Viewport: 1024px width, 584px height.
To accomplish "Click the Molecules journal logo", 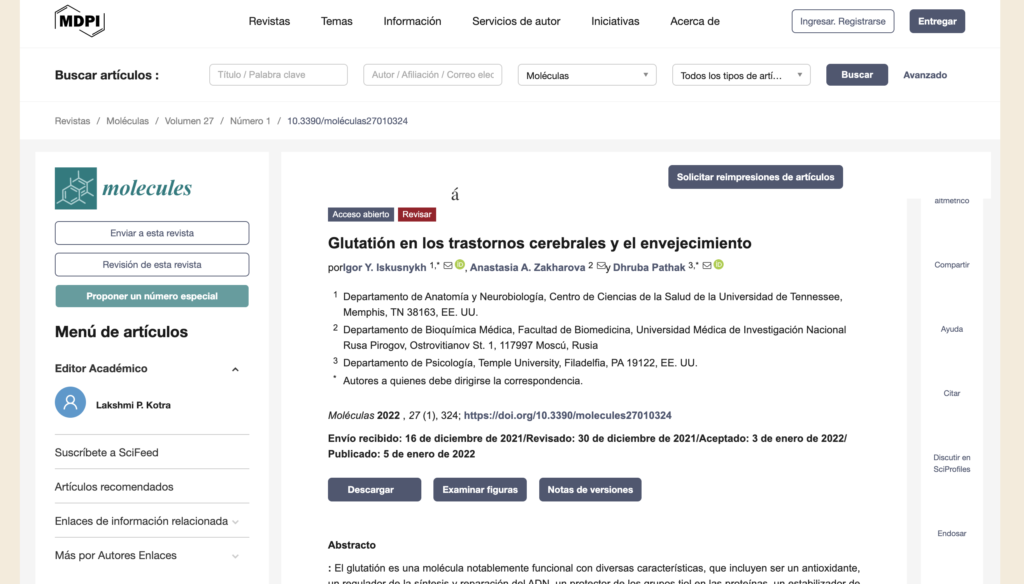I will point(123,188).
